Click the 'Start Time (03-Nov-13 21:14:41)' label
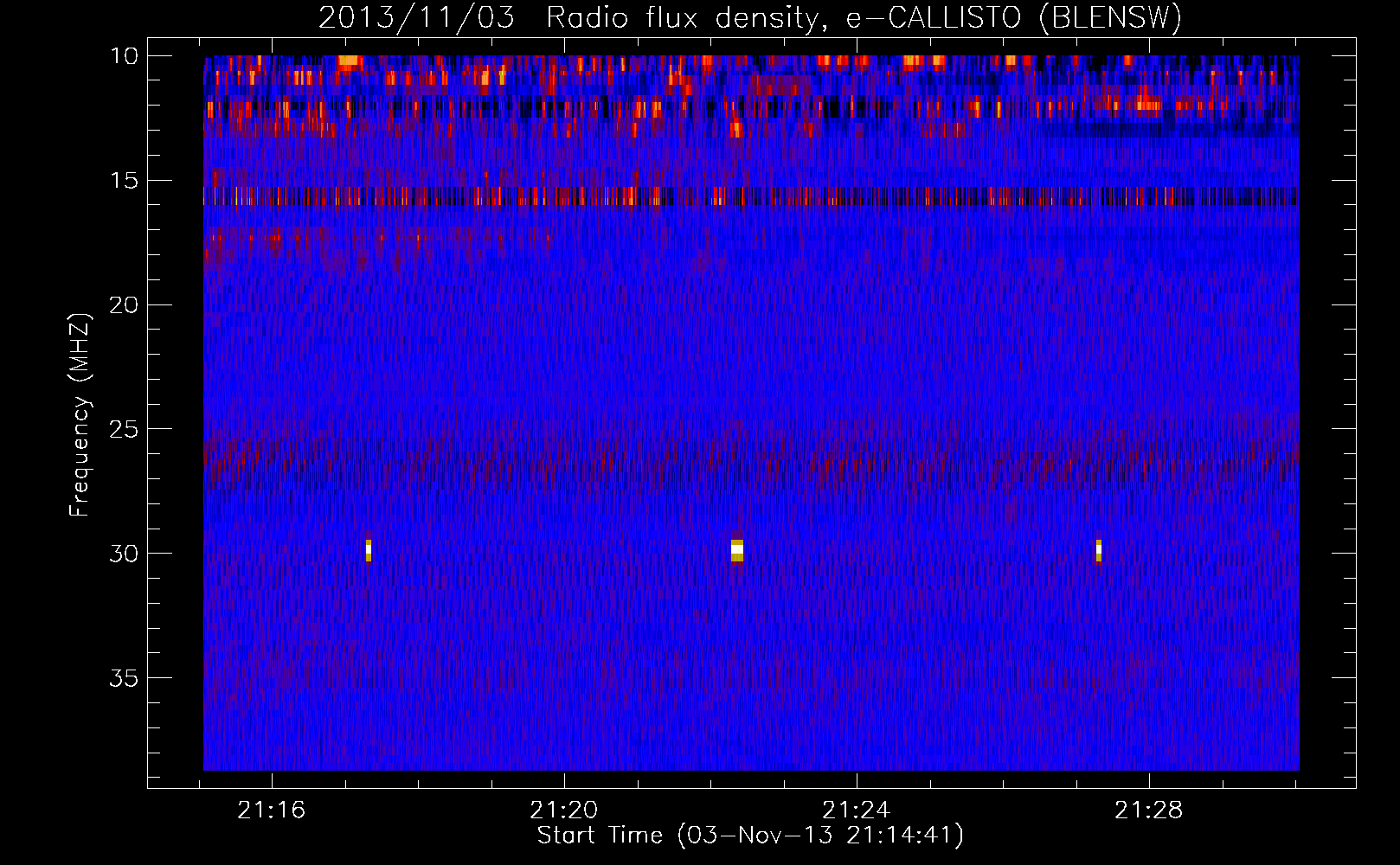The width and height of the screenshot is (1400, 865). (750, 836)
